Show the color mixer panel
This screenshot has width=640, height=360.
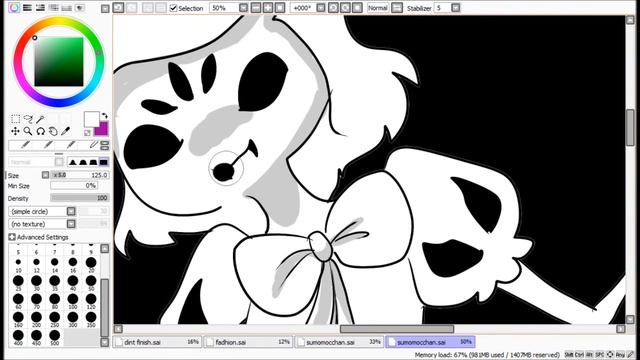click(53, 7)
